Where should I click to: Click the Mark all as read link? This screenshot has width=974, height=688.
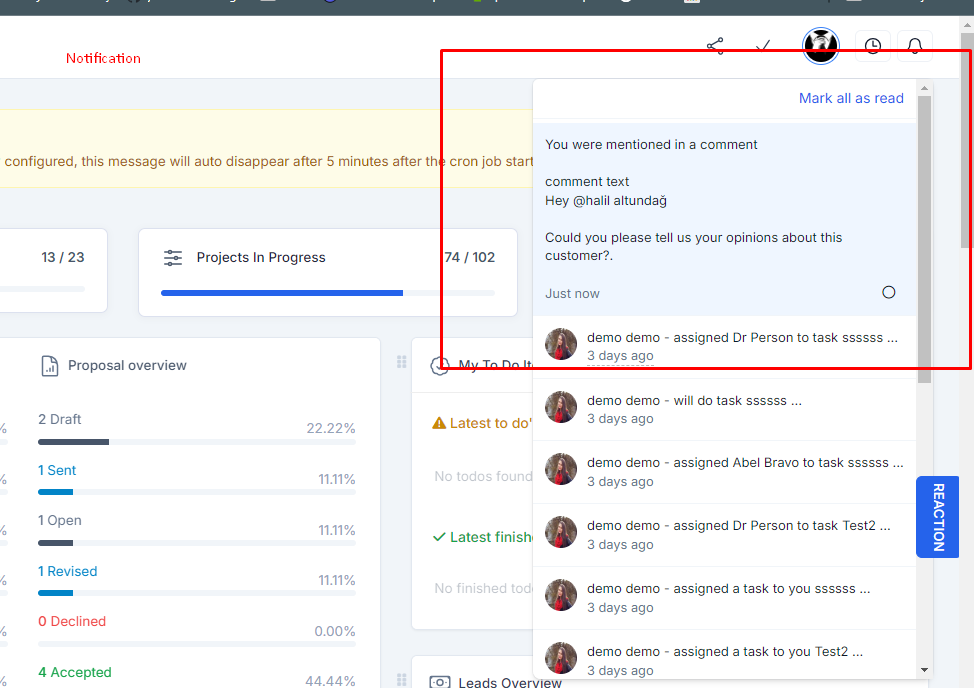coord(851,98)
